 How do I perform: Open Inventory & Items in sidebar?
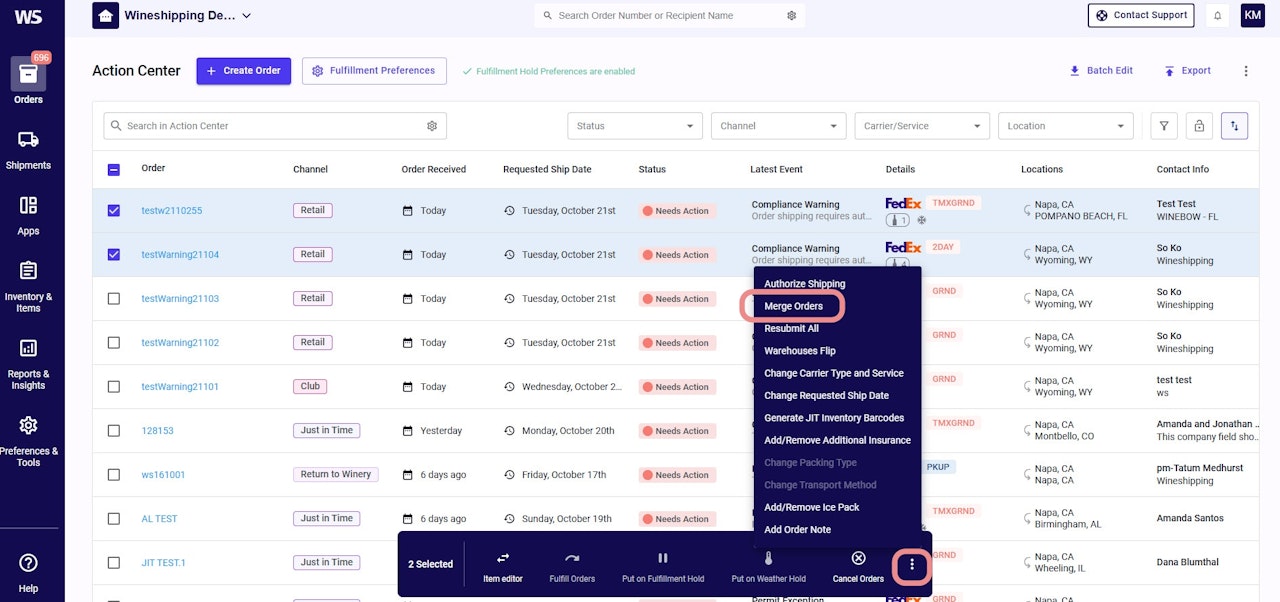28,286
